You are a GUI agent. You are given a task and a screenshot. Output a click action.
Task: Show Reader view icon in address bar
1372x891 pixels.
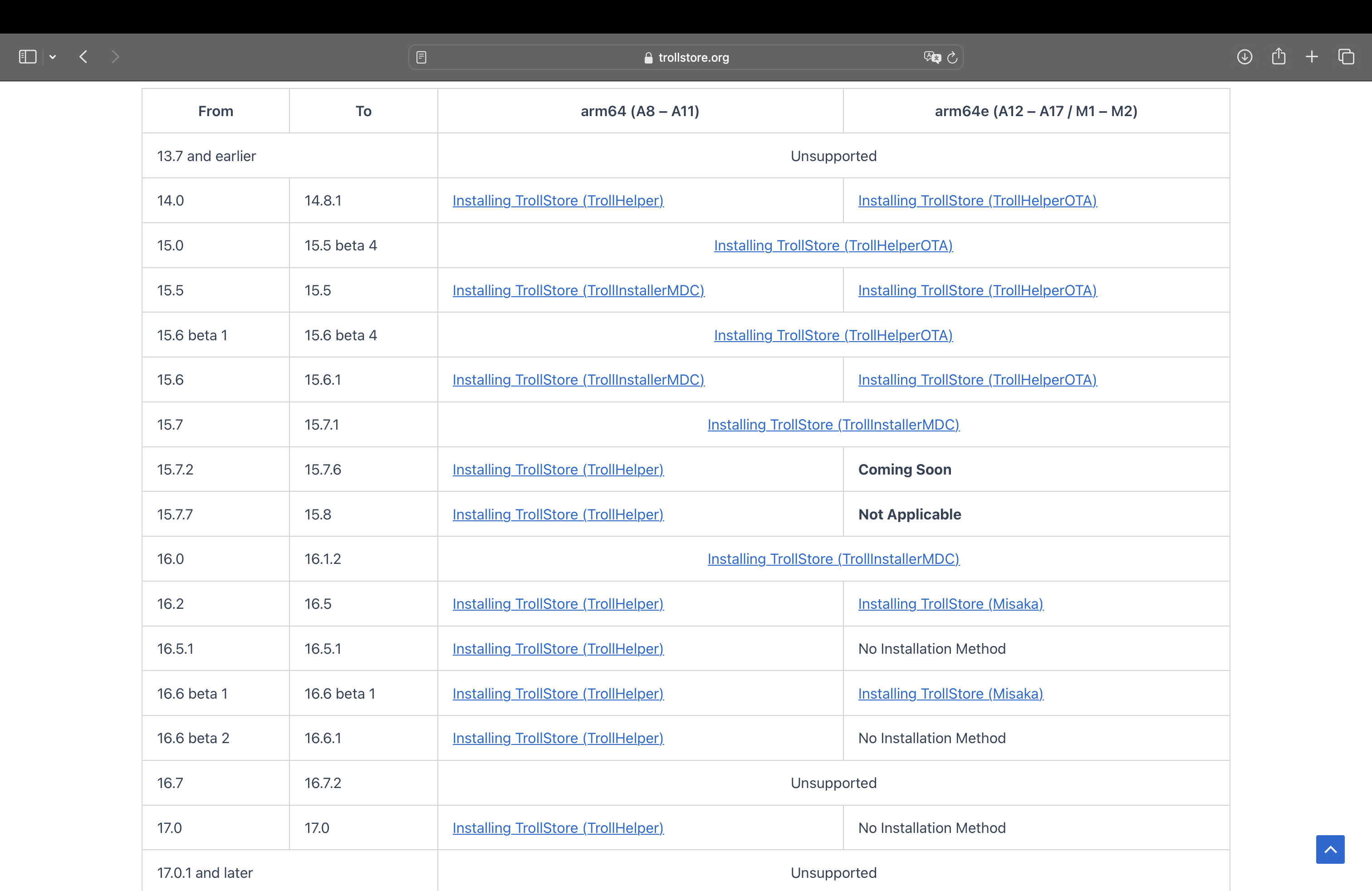point(421,57)
